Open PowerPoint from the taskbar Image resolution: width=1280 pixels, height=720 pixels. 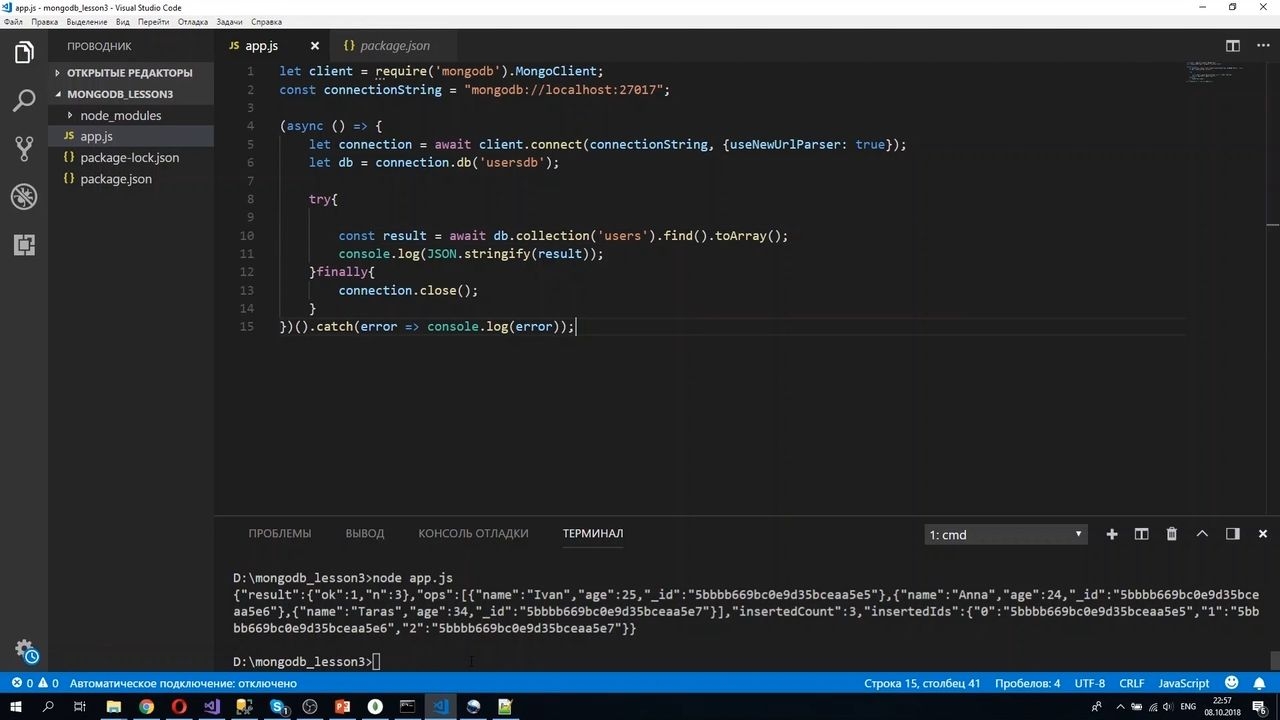tap(342, 707)
